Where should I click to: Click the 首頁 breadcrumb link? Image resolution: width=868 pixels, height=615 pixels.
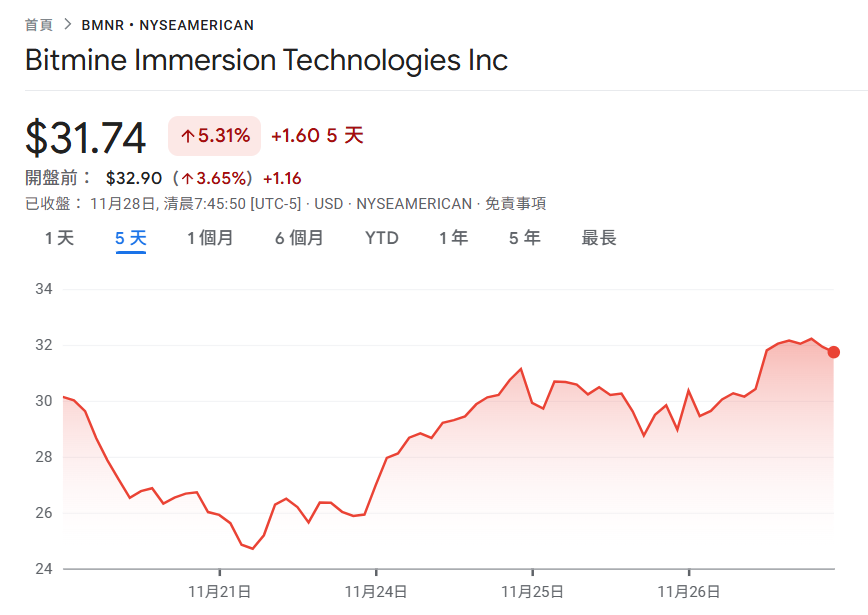39,25
